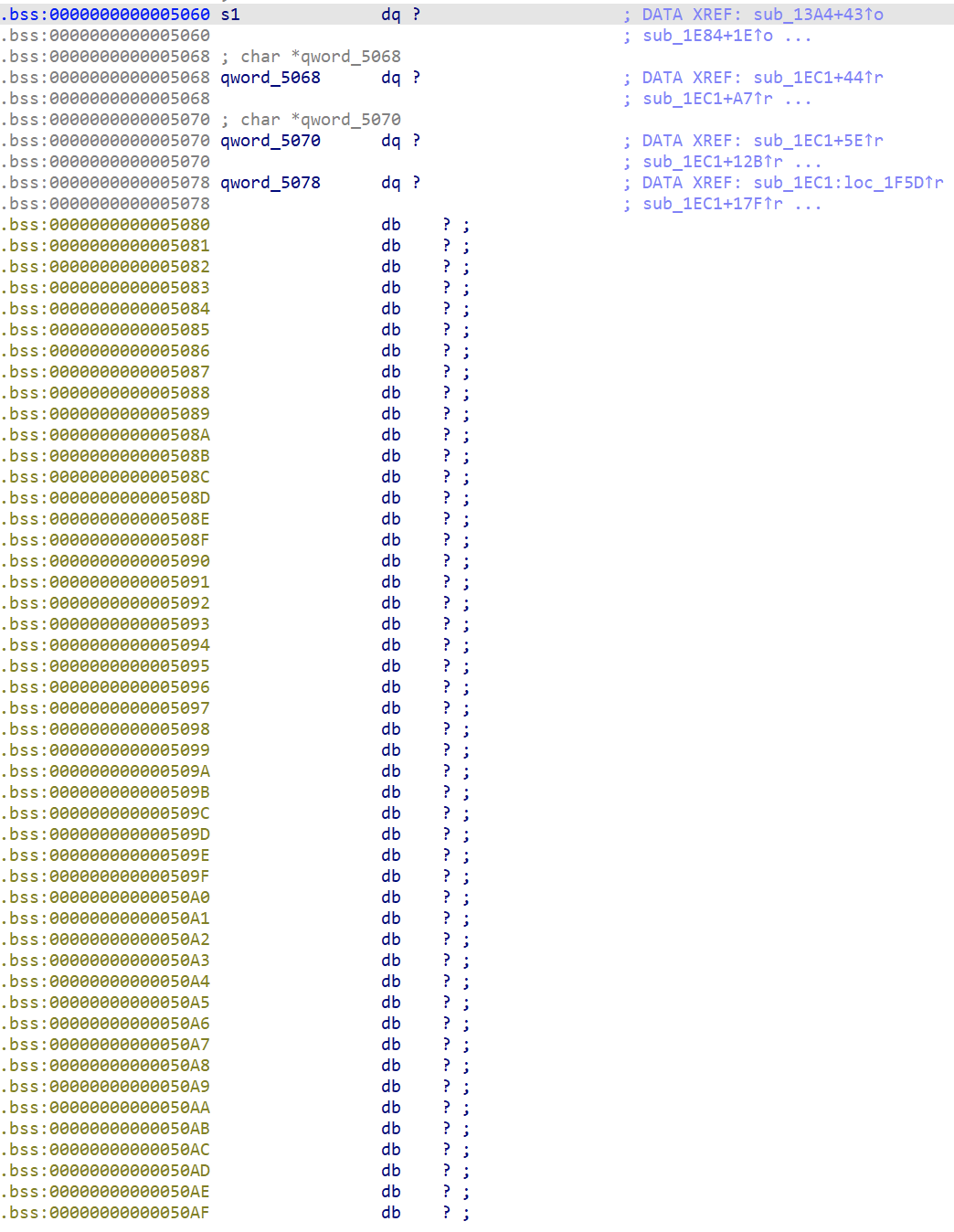This screenshot has height=1232, width=954.
Task: Click the address .bss:0000000000005090
Action: tap(106, 561)
